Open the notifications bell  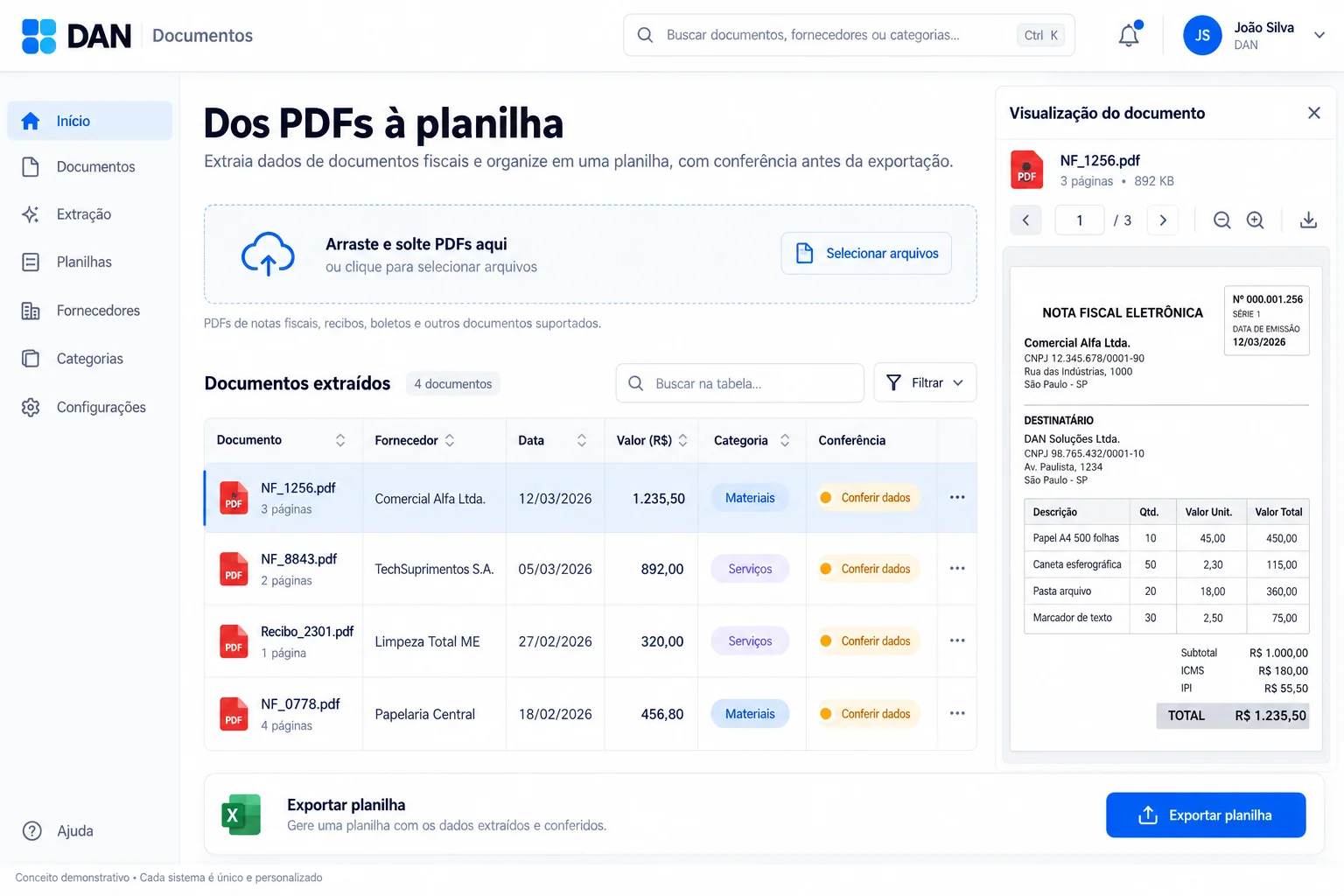1129,35
